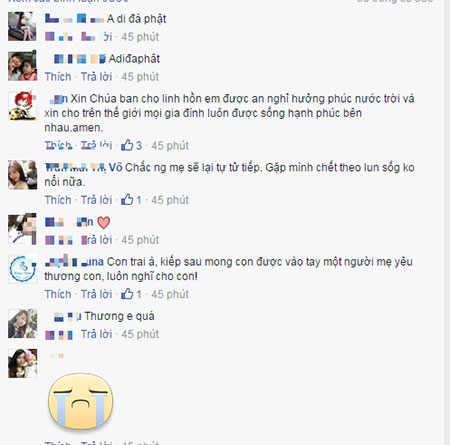
Task: Click the like icon on the 'tự tử tiếp' comment
Action: [127, 200]
